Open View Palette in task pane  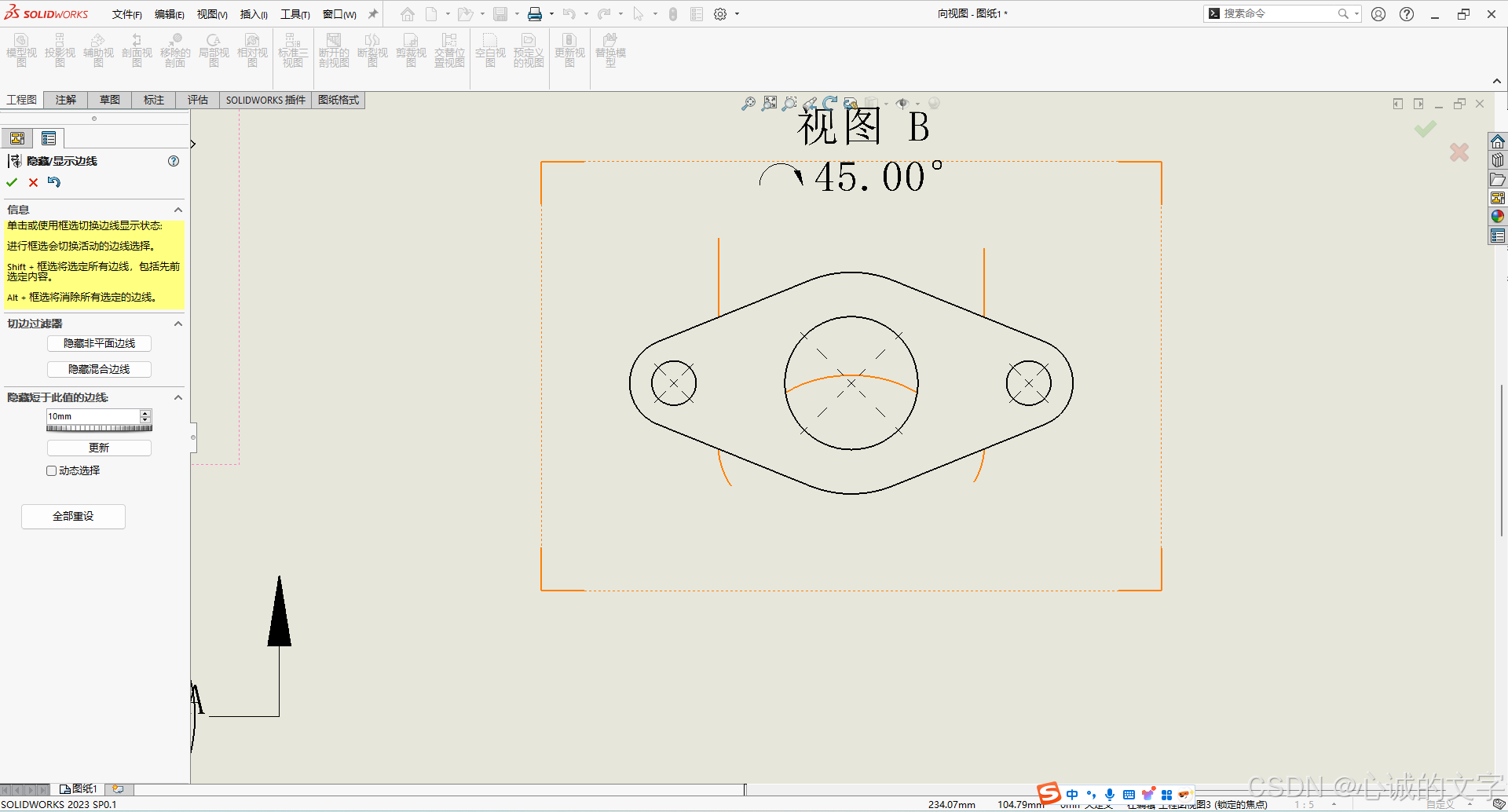coord(1498,198)
